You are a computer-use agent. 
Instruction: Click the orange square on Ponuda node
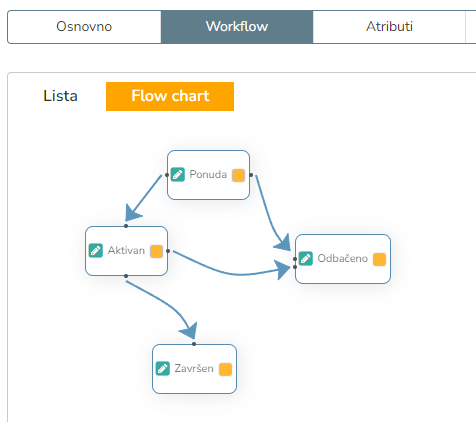click(x=238, y=175)
